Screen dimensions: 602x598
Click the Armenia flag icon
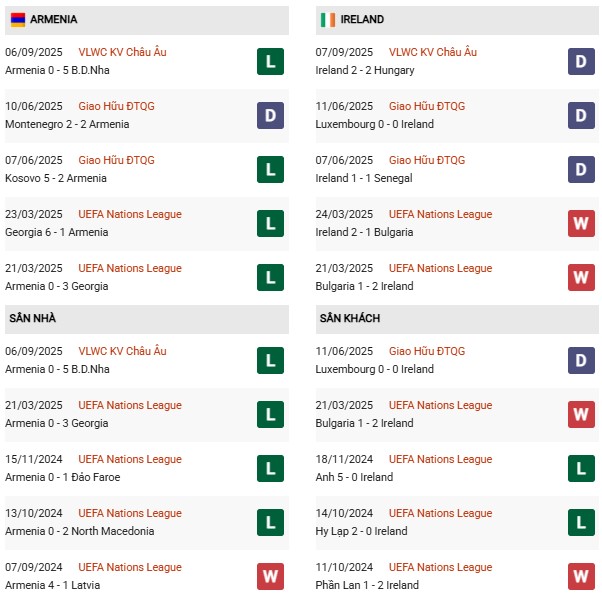point(18,19)
